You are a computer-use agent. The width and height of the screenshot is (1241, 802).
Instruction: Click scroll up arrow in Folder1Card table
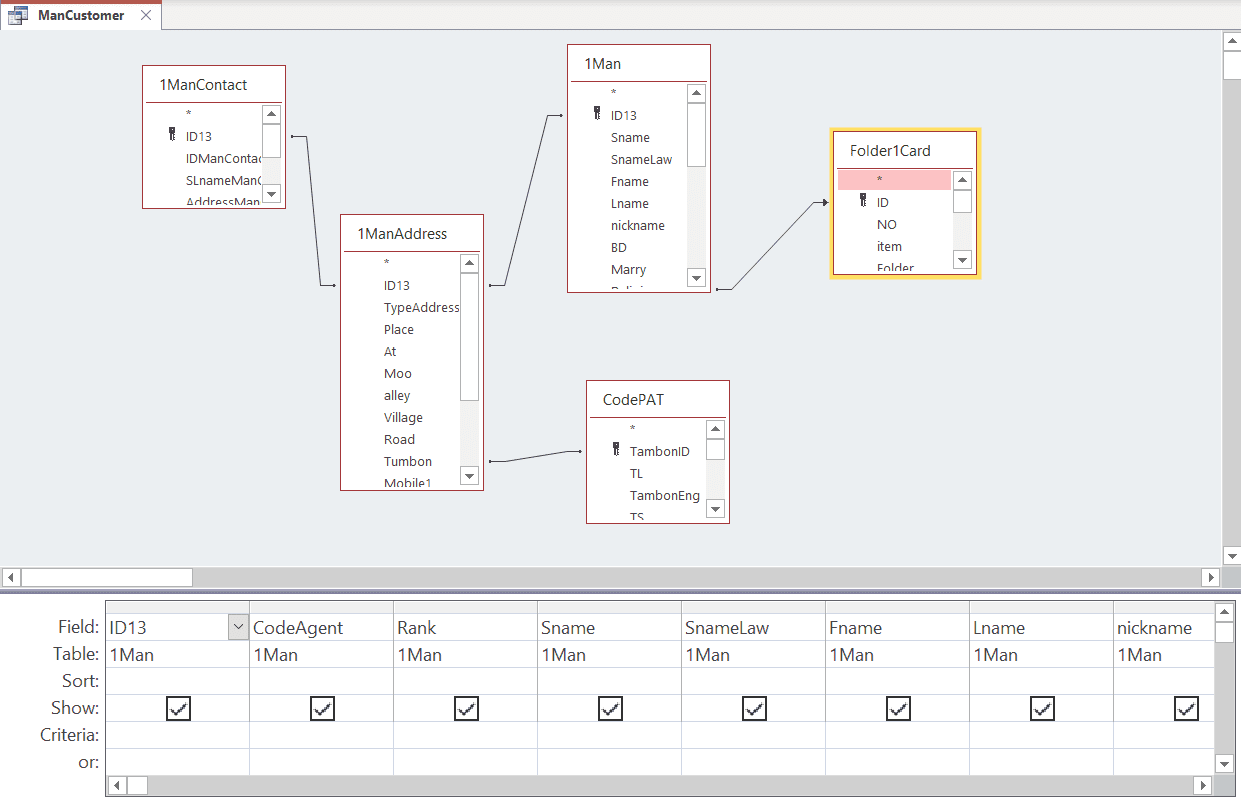pos(962,181)
